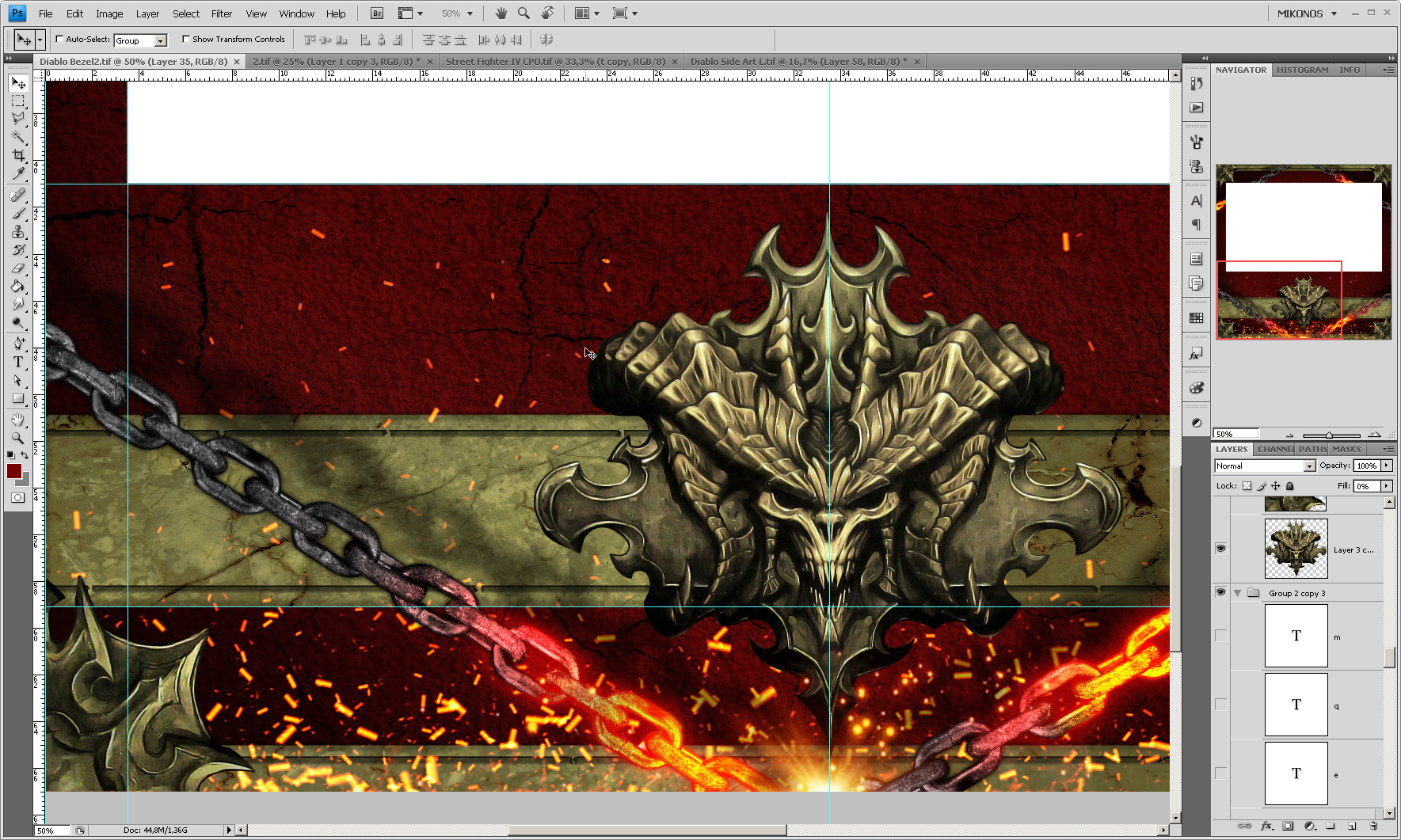Select the Eyedropper tool
Screen dimensions: 1401x840
18,173
